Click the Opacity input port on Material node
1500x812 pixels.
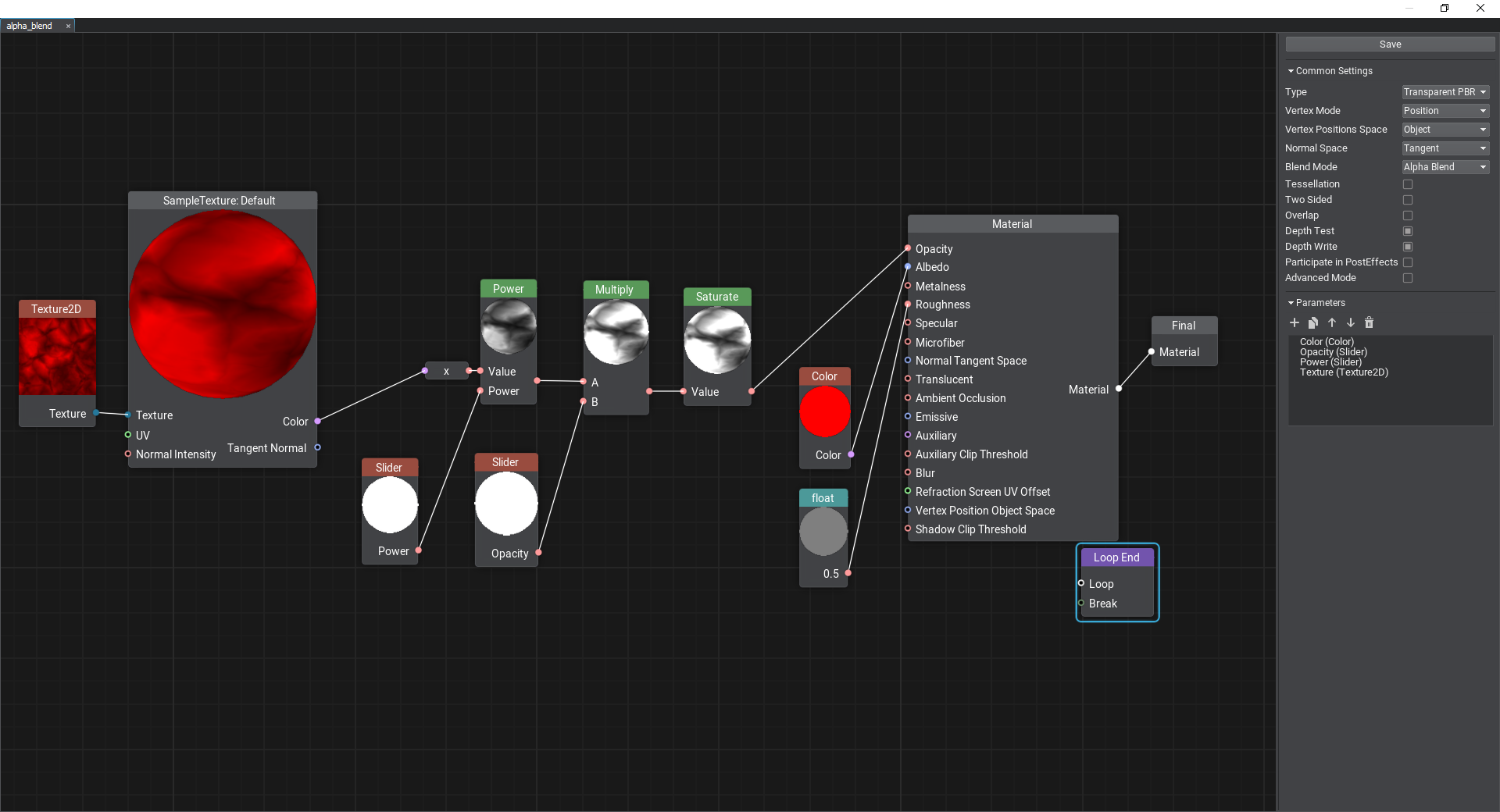click(x=908, y=248)
